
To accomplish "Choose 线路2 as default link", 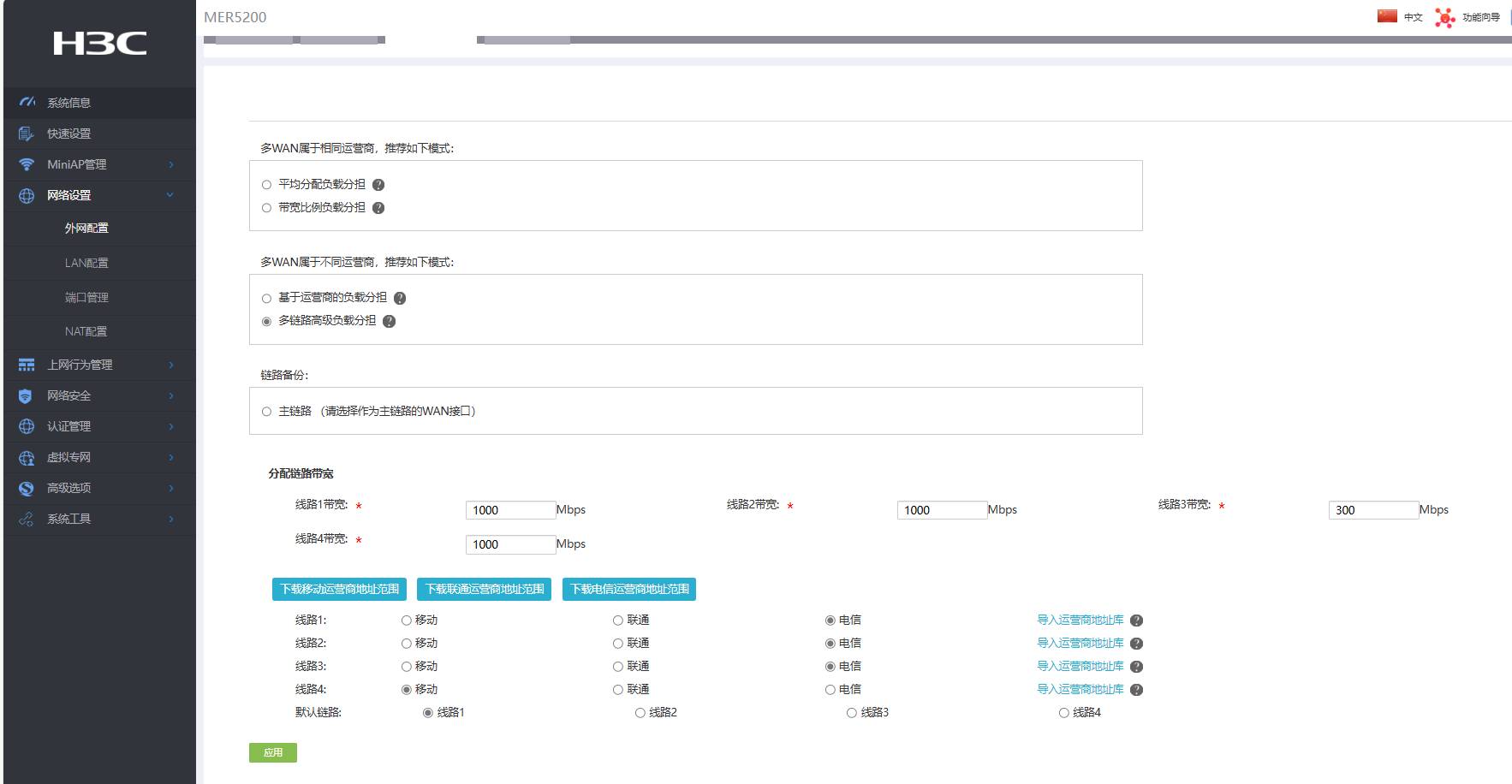I will click(640, 713).
